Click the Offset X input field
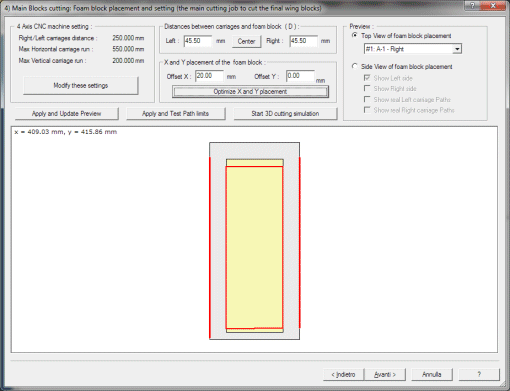This screenshot has width=510, height=391. [x=209, y=76]
